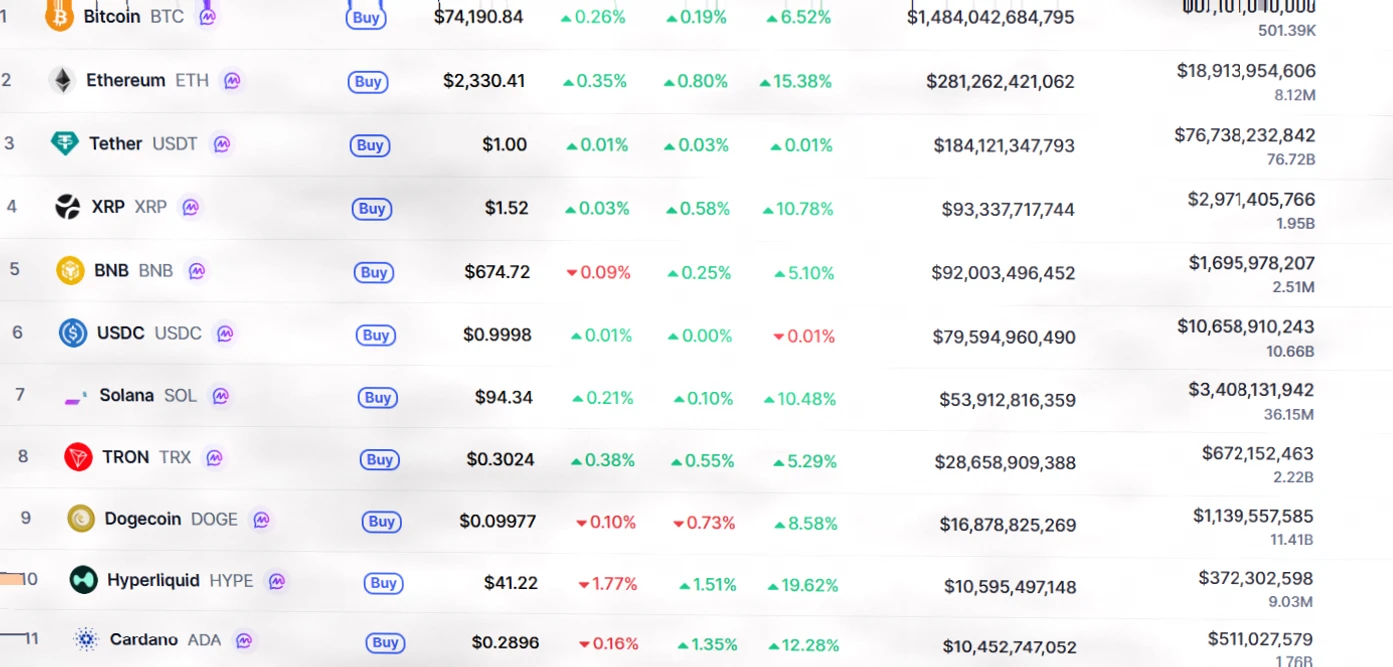Click the XRP coin logo icon

tap(68, 207)
